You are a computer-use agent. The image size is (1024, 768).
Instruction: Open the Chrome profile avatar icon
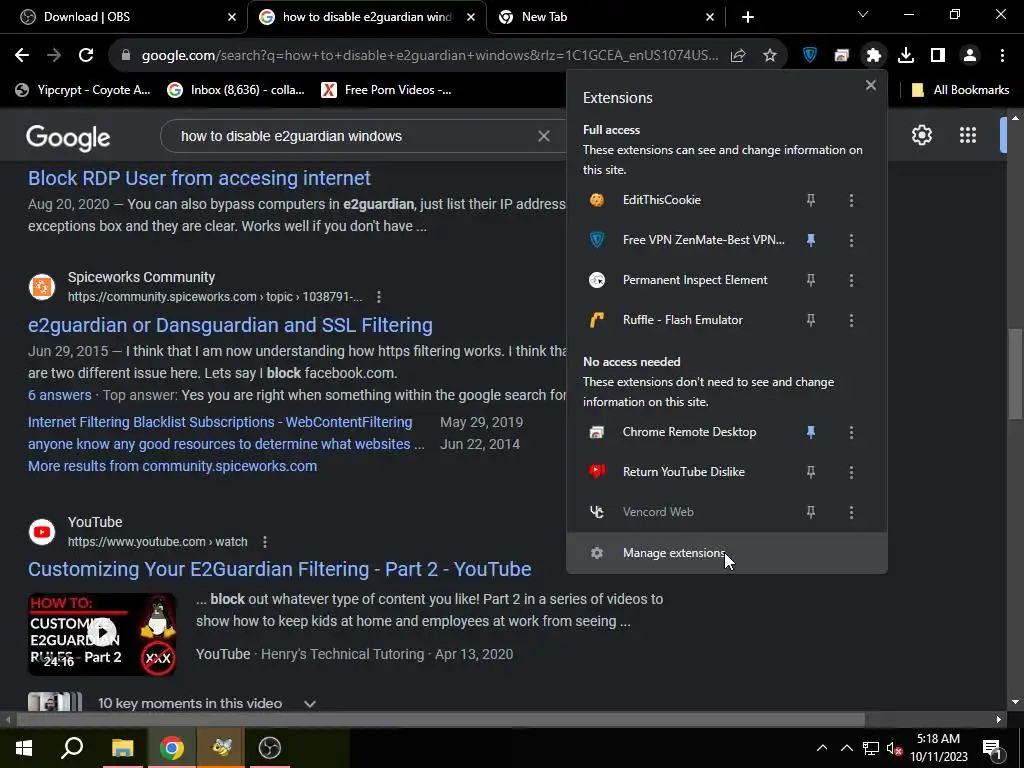[x=970, y=56]
